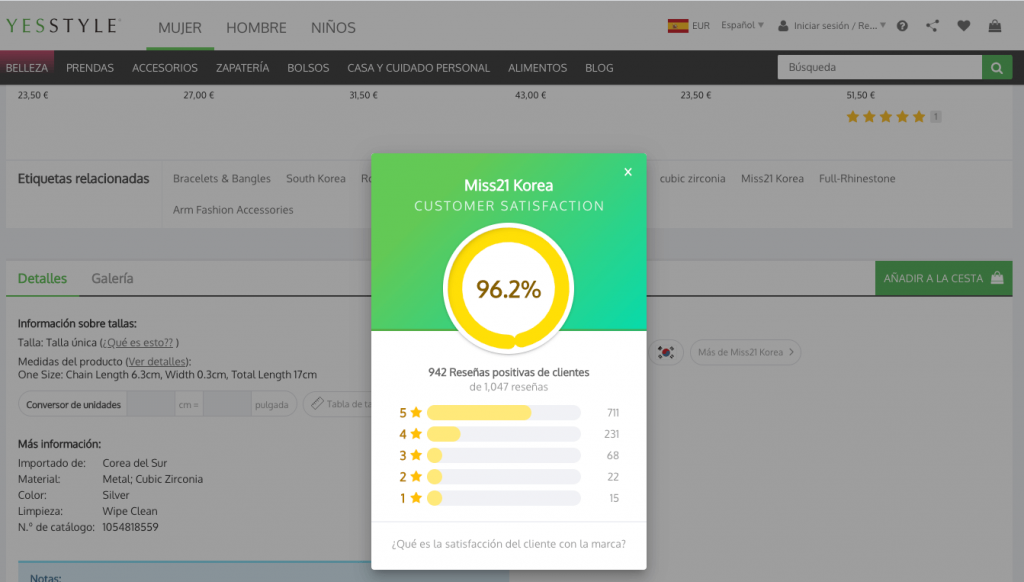
Task: Click the 5-star rating bar
Action: click(x=504, y=413)
